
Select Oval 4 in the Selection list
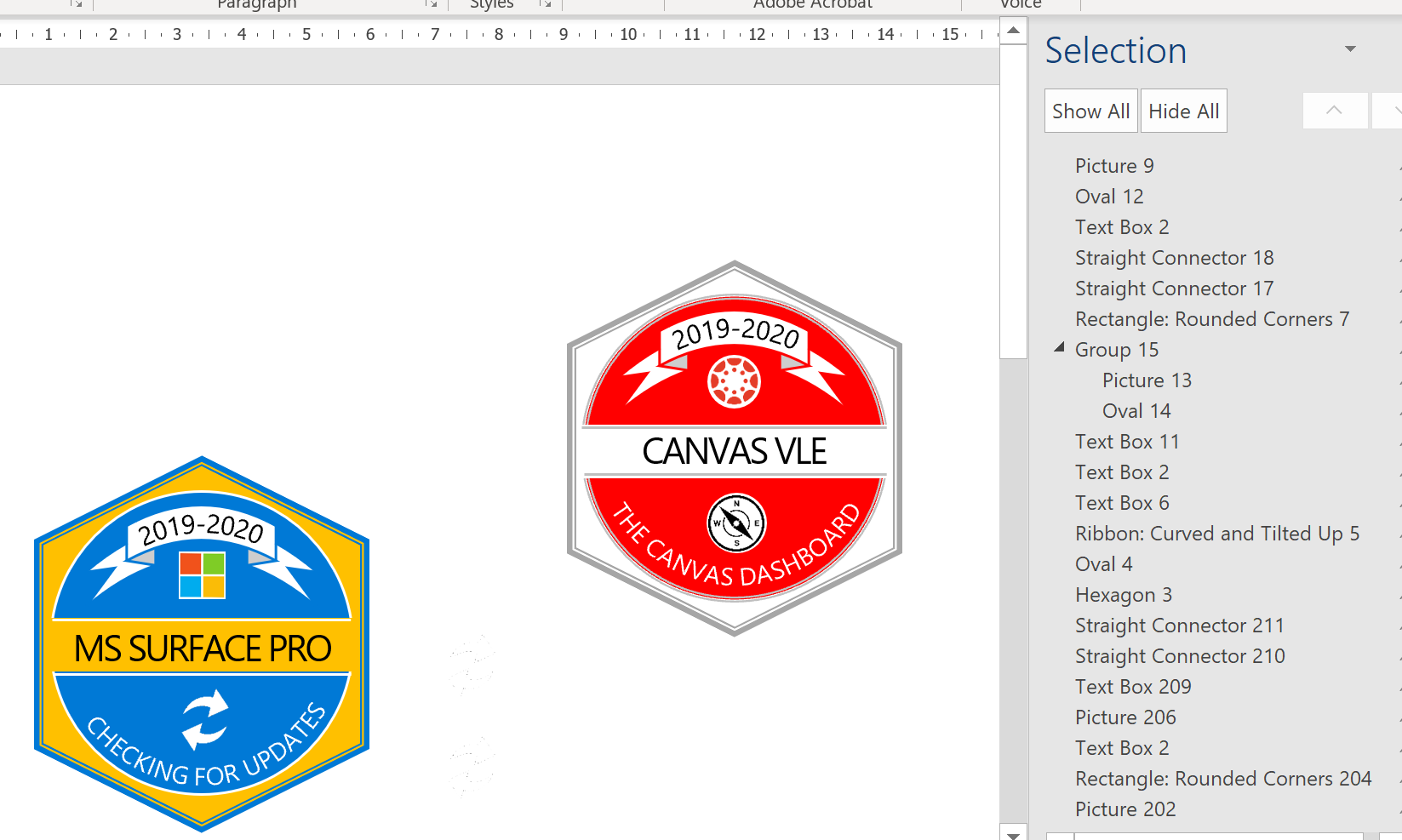click(x=1103, y=564)
